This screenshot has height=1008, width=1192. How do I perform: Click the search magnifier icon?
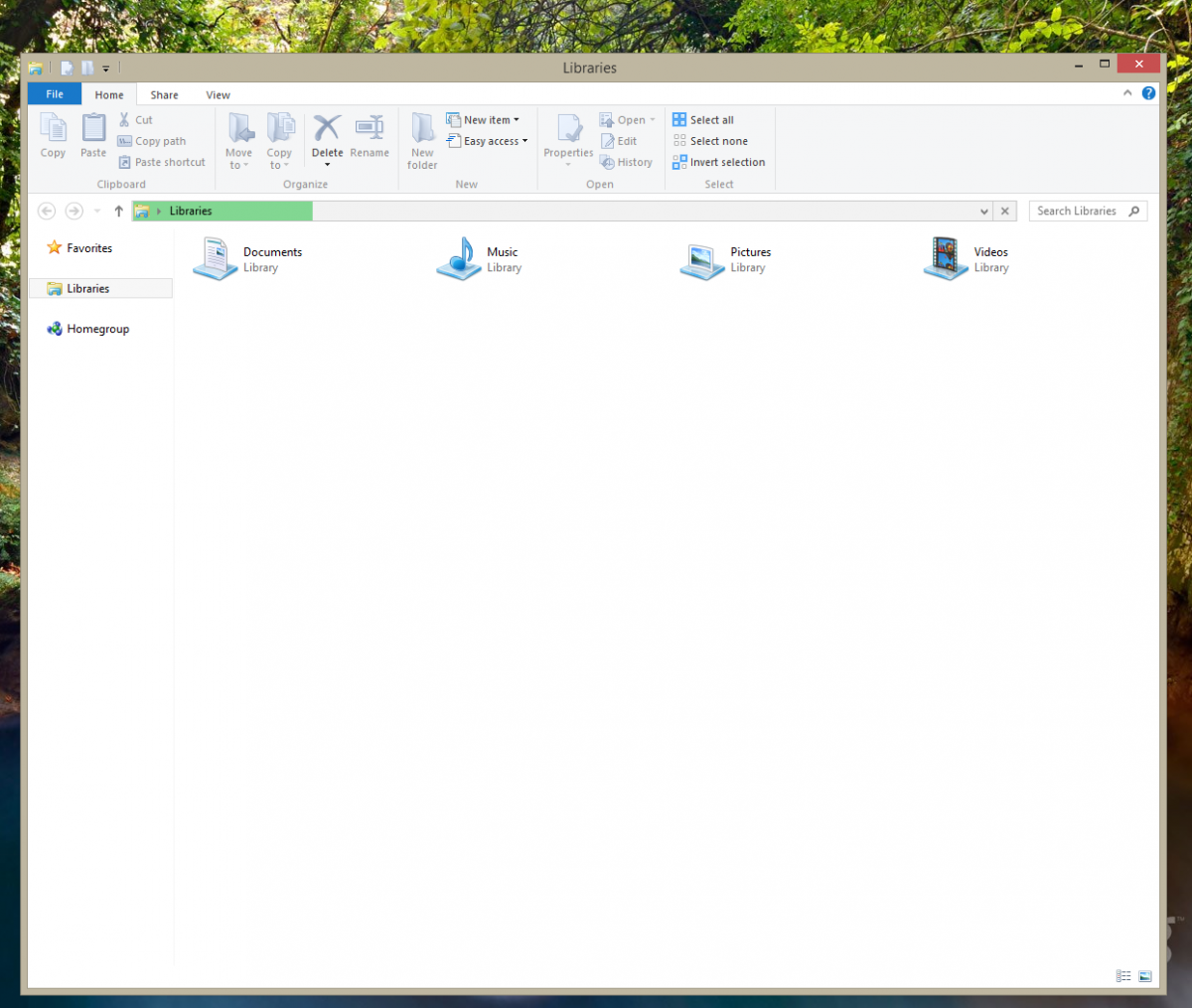click(1134, 211)
